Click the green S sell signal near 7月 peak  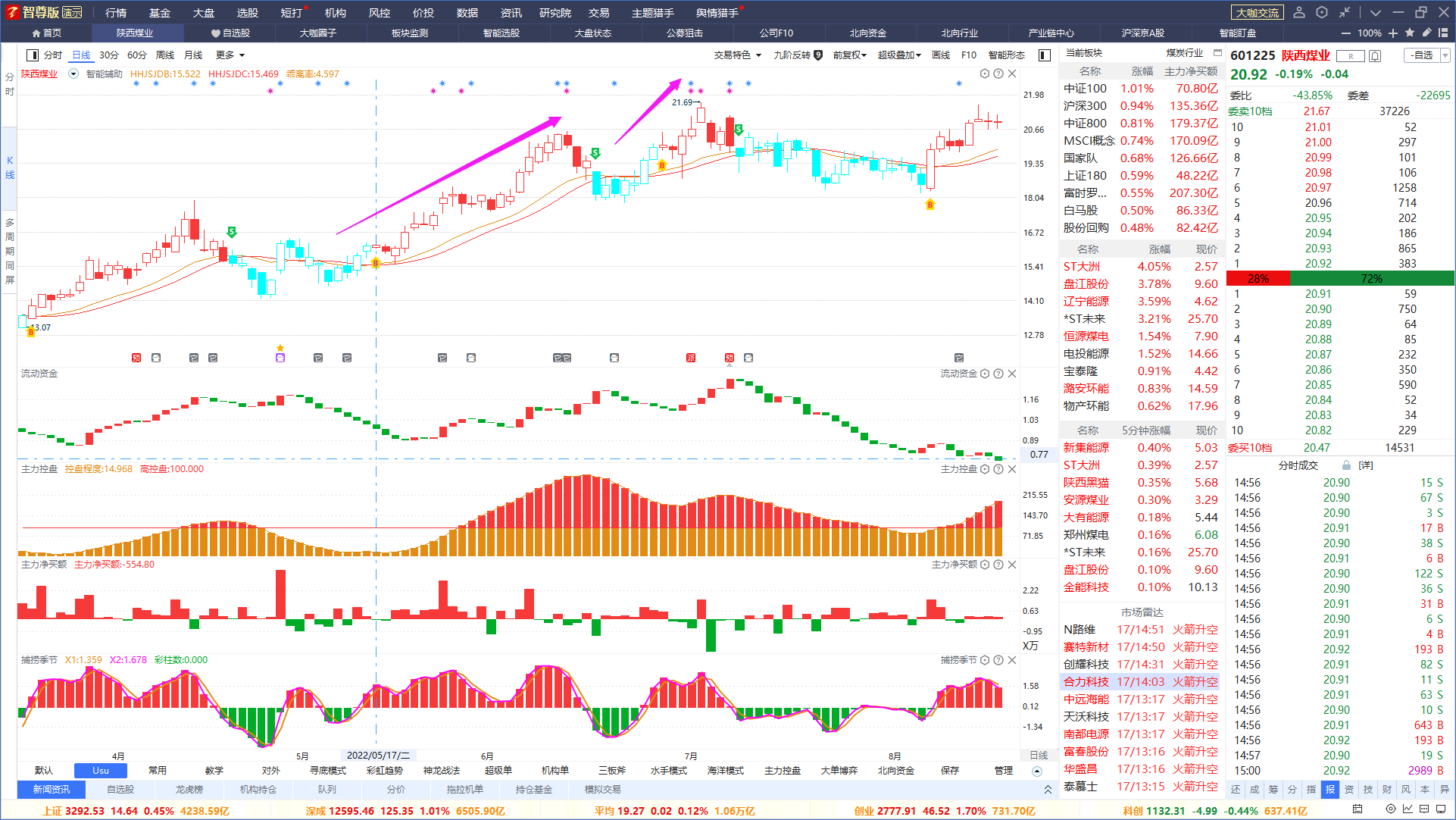coord(738,130)
